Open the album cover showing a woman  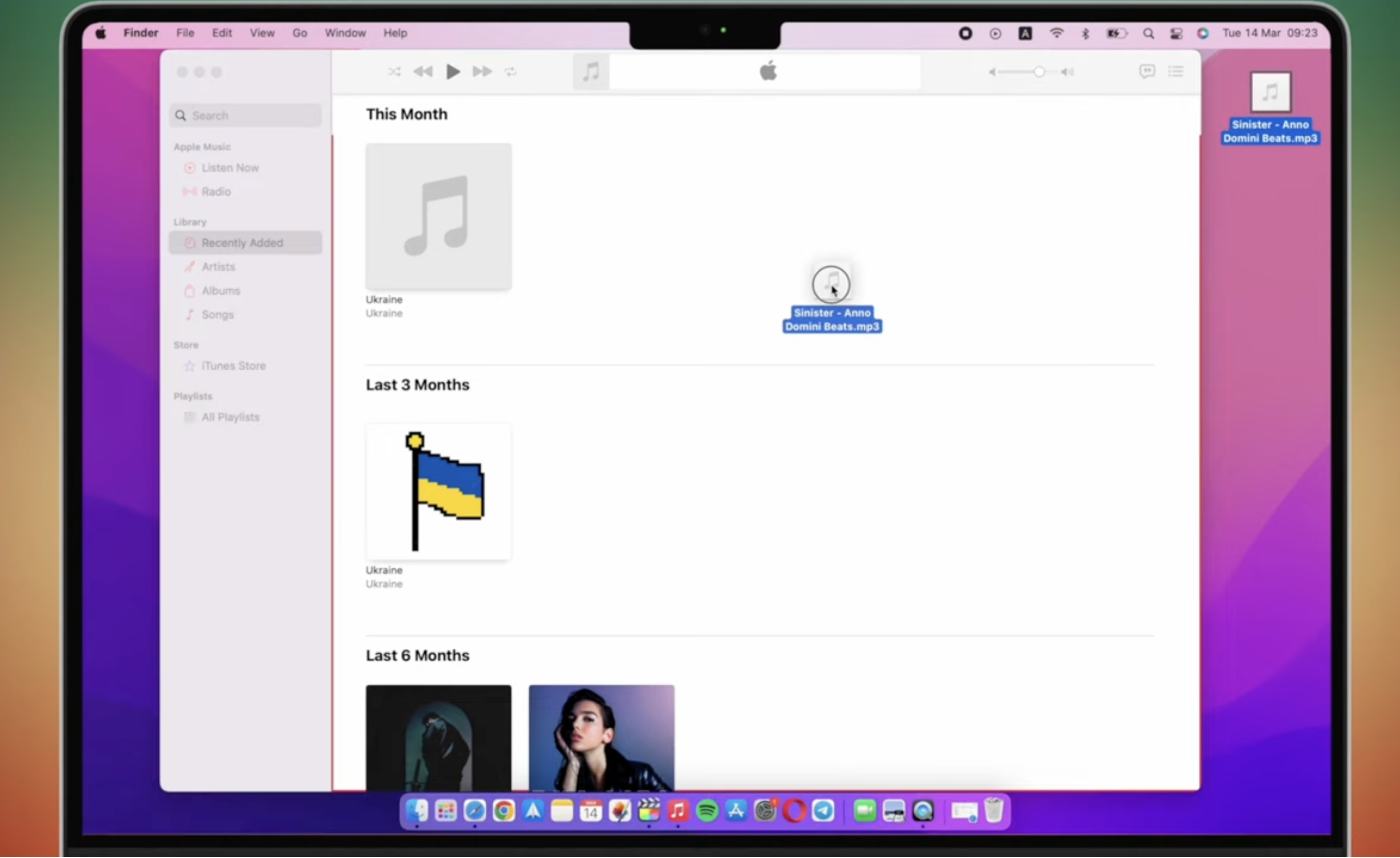601,738
